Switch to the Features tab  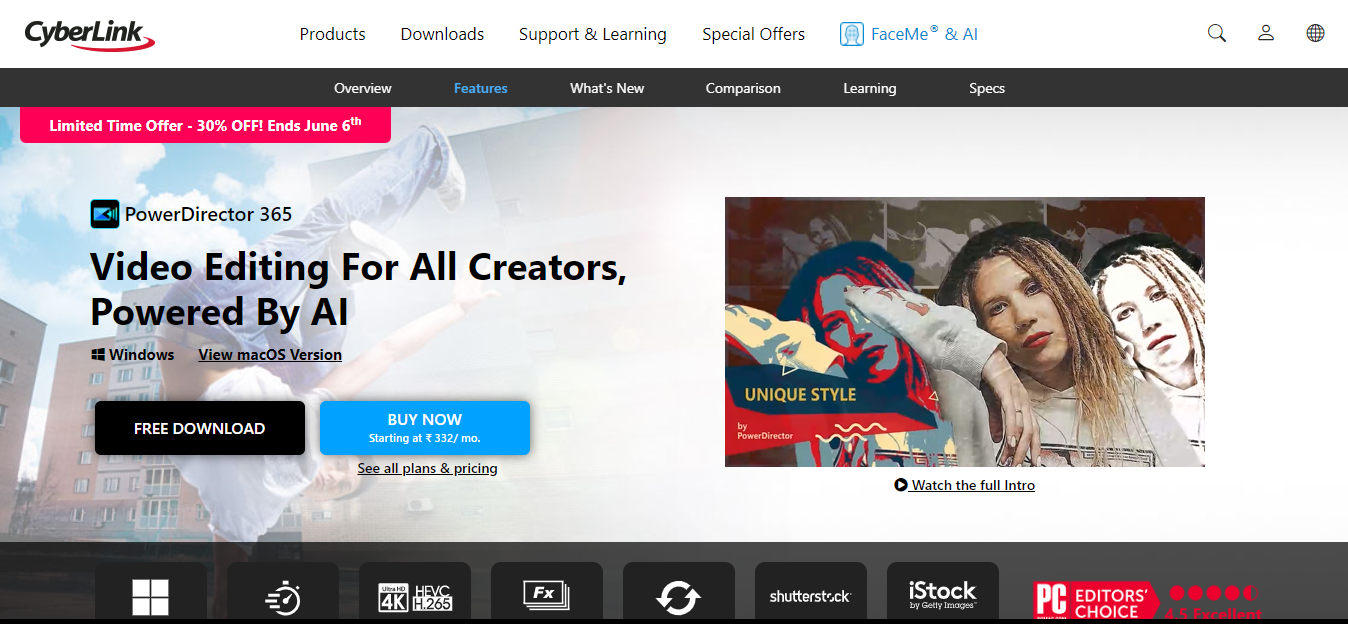pyautogui.click(x=481, y=88)
